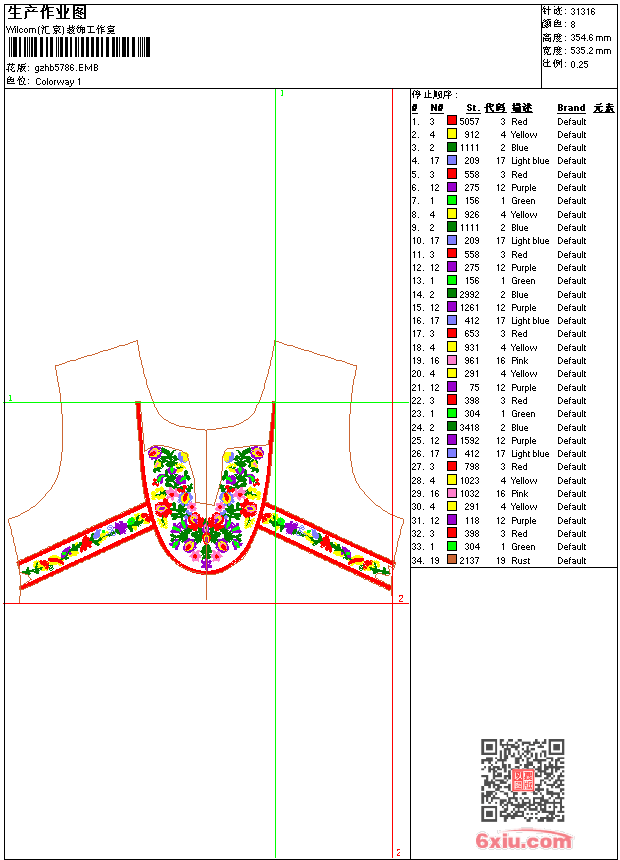Click the 'Pink' description in row 19
620x860 pixels.
pos(520,361)
